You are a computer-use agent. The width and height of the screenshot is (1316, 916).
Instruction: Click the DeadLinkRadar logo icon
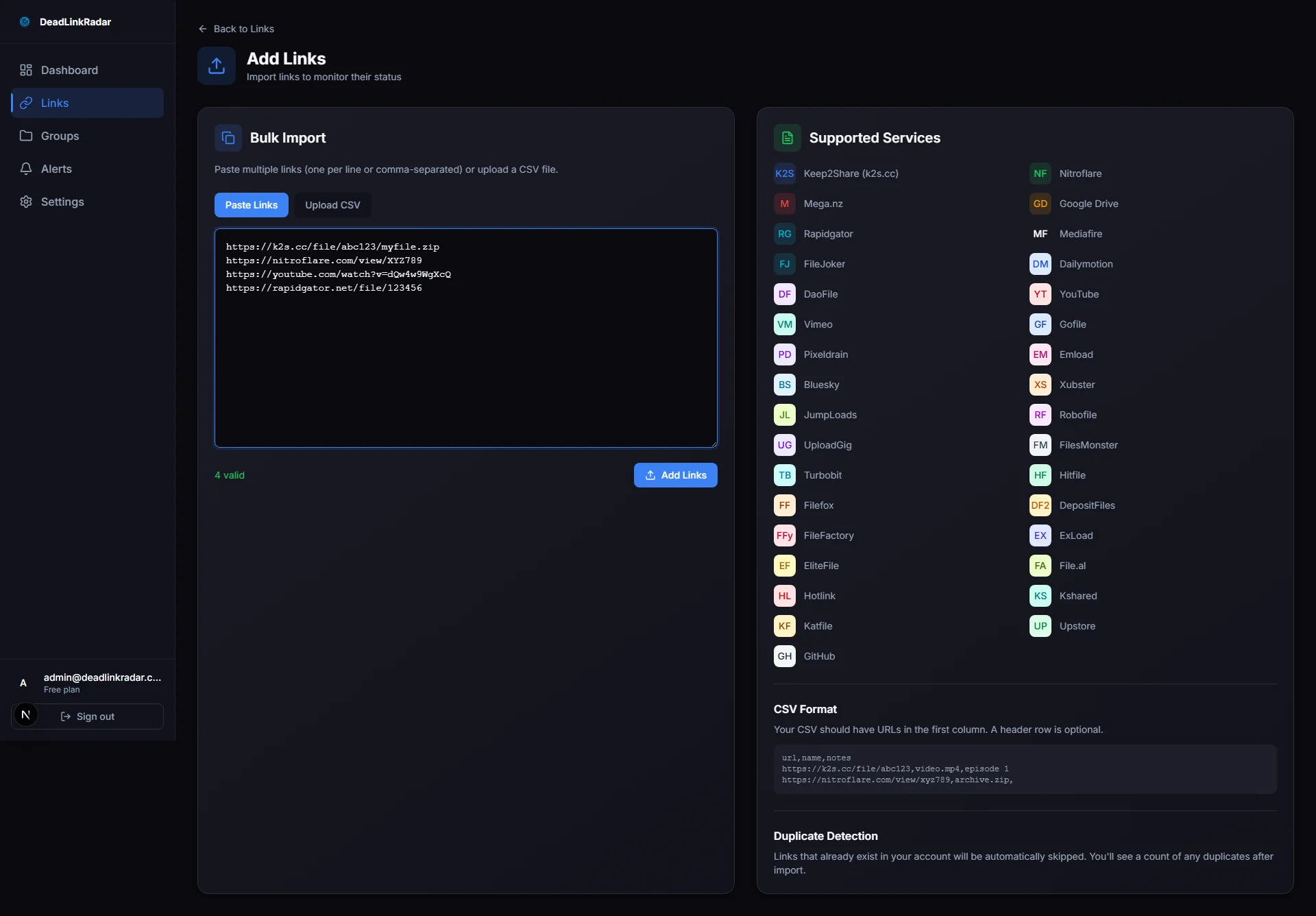(x=25, y=22)
